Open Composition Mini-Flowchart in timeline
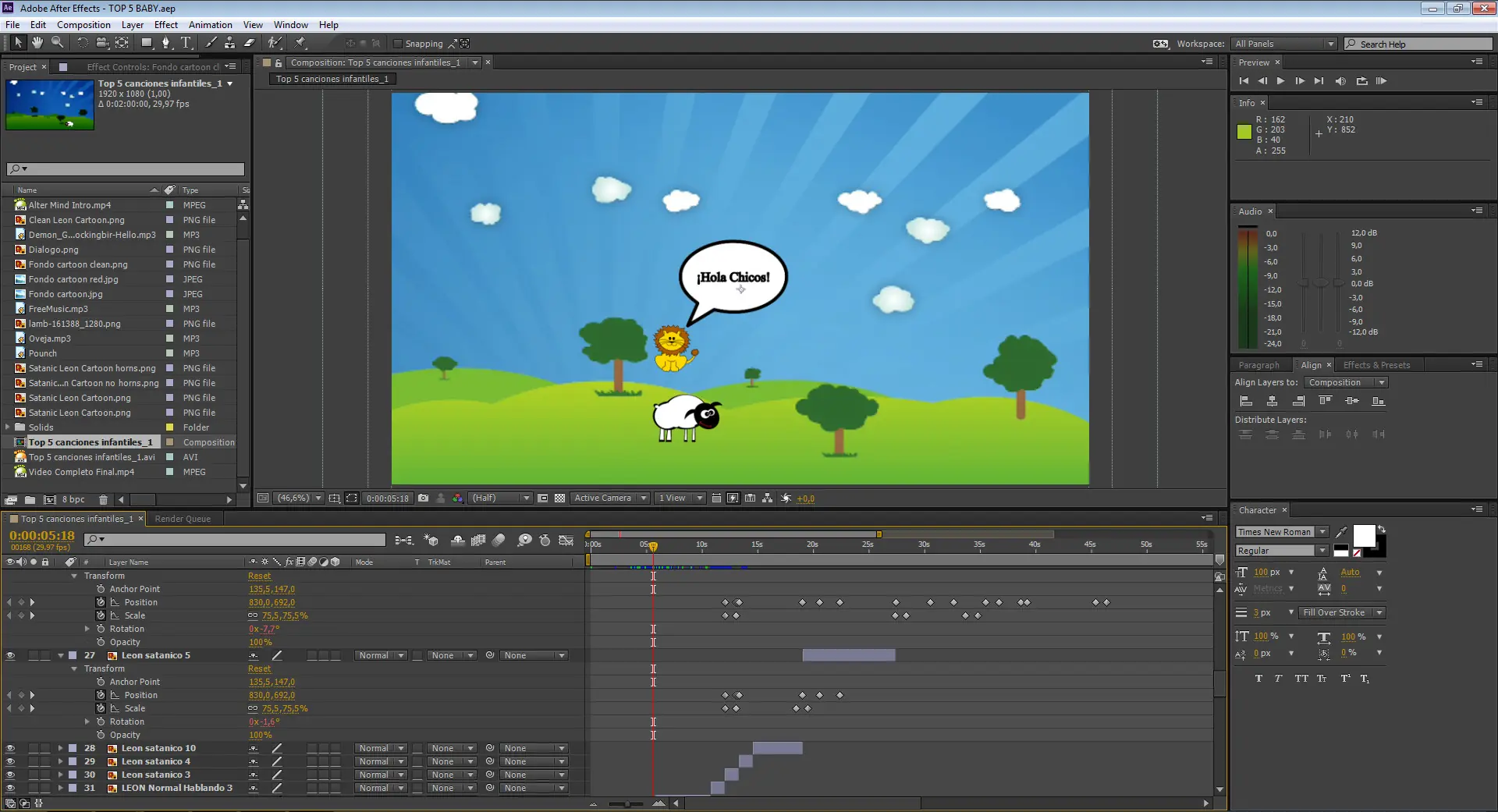Image resolution: width=1498 pixels, height=812 pixels. [403, 540]
